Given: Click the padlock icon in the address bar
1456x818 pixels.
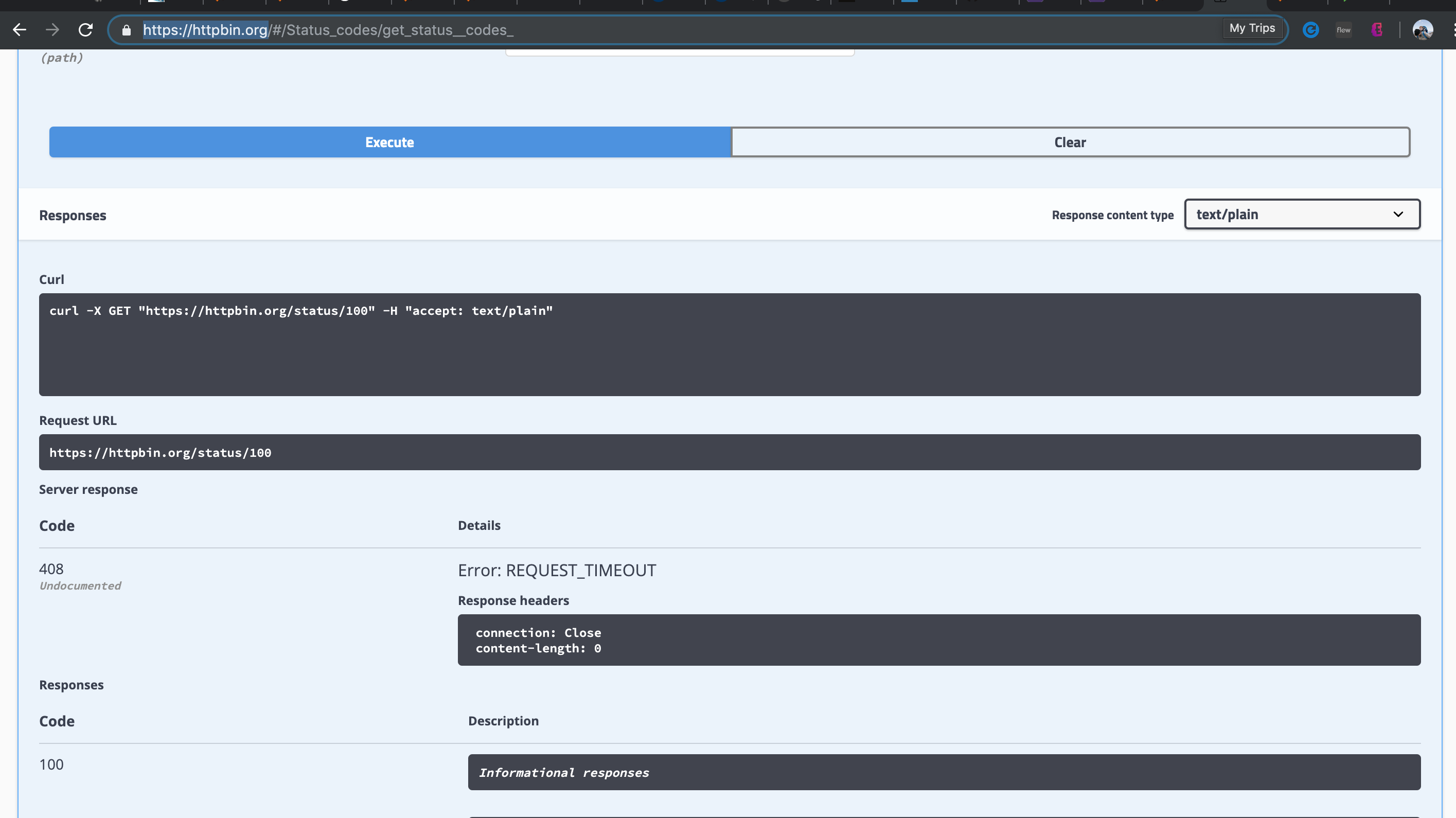Looking at the screenshot, I should [x=127, y=30].
